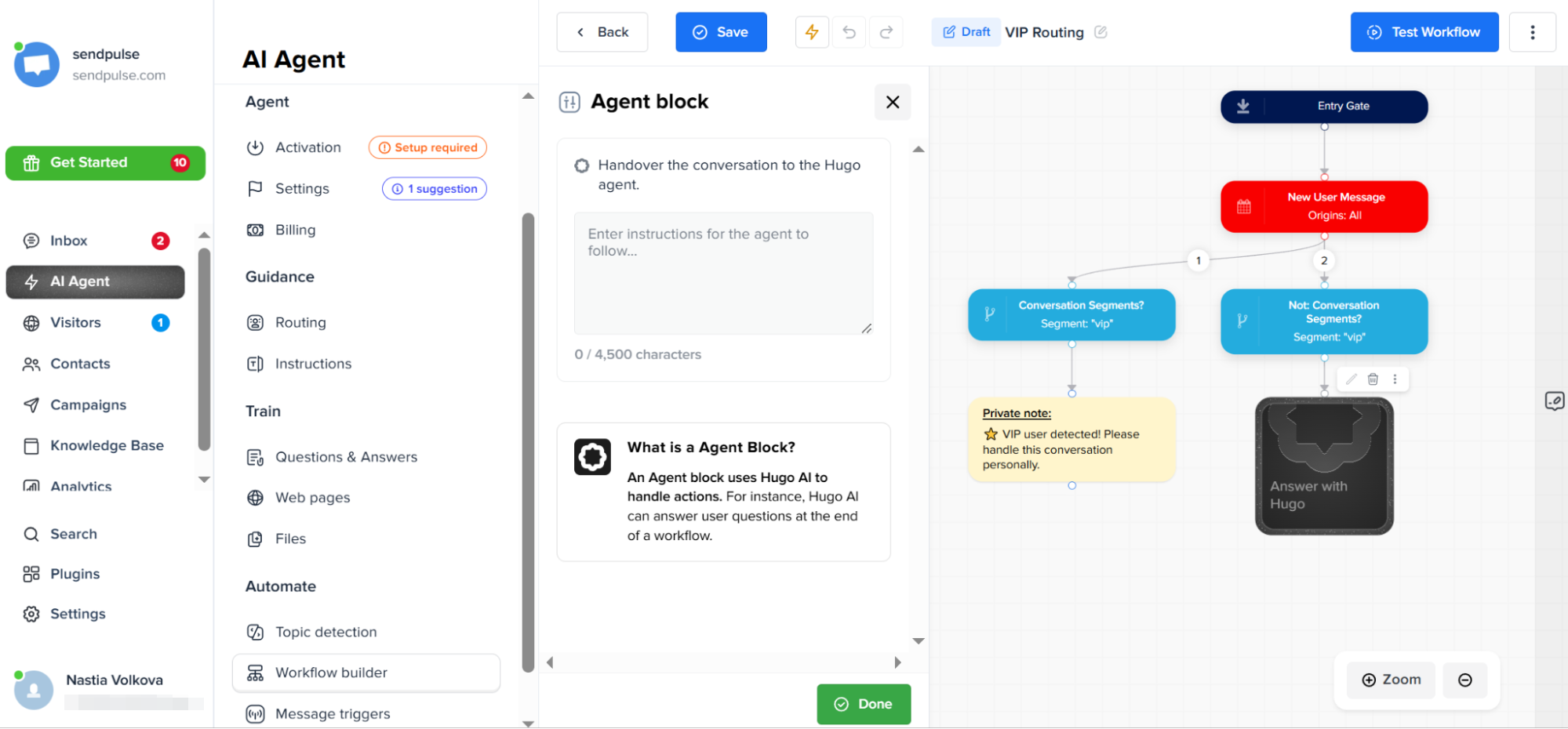
Task: Open Routing under the Guidance section
Action: tap(300, 322)
